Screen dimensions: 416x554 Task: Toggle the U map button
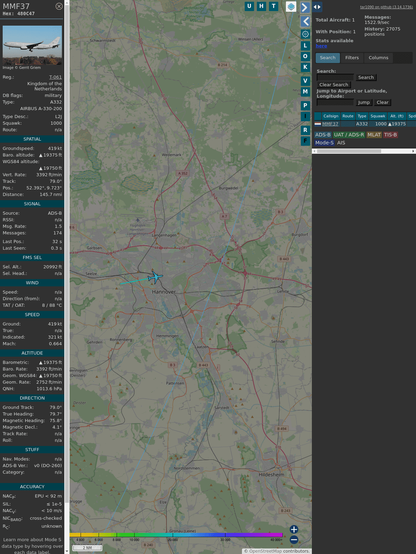249,6
